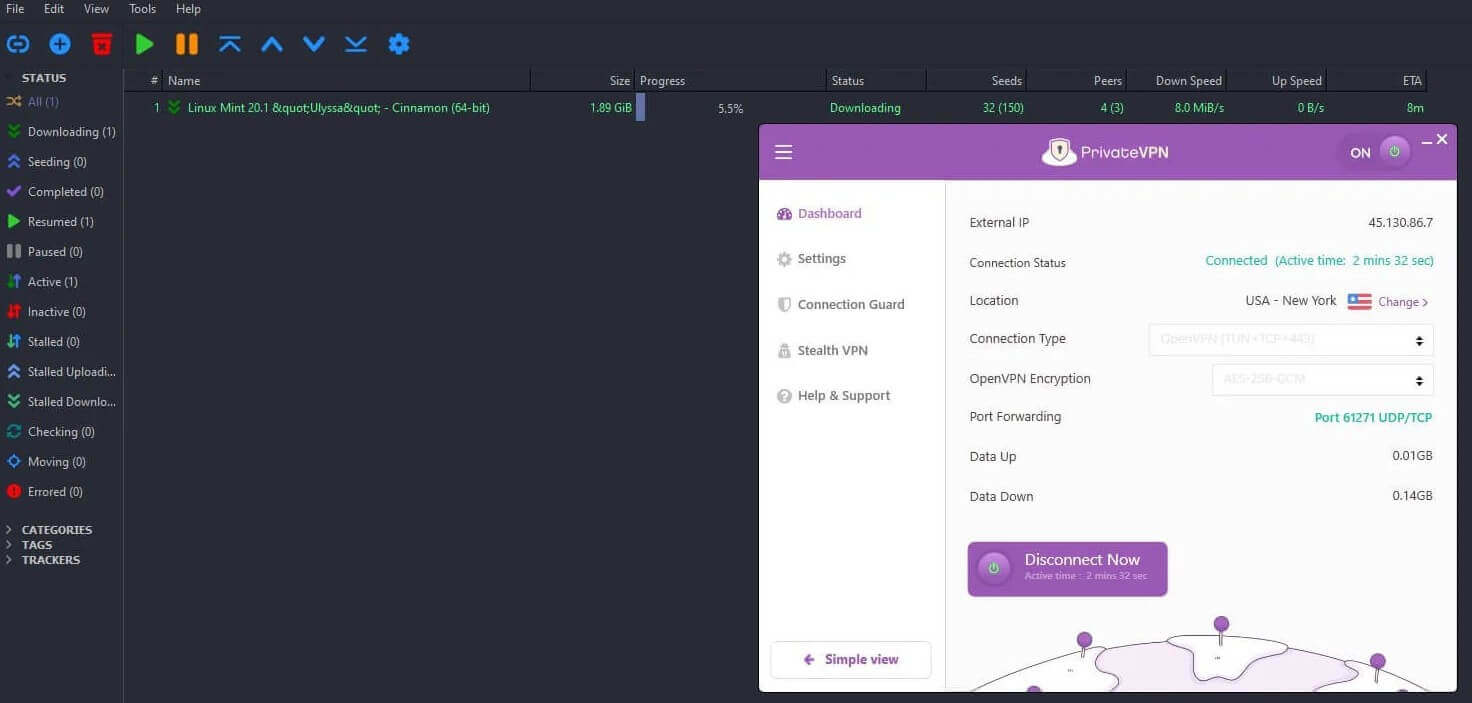Viewport: 1472px width, 703px height.
Task: Sort by Seeds column header
Action: (976, 81)
